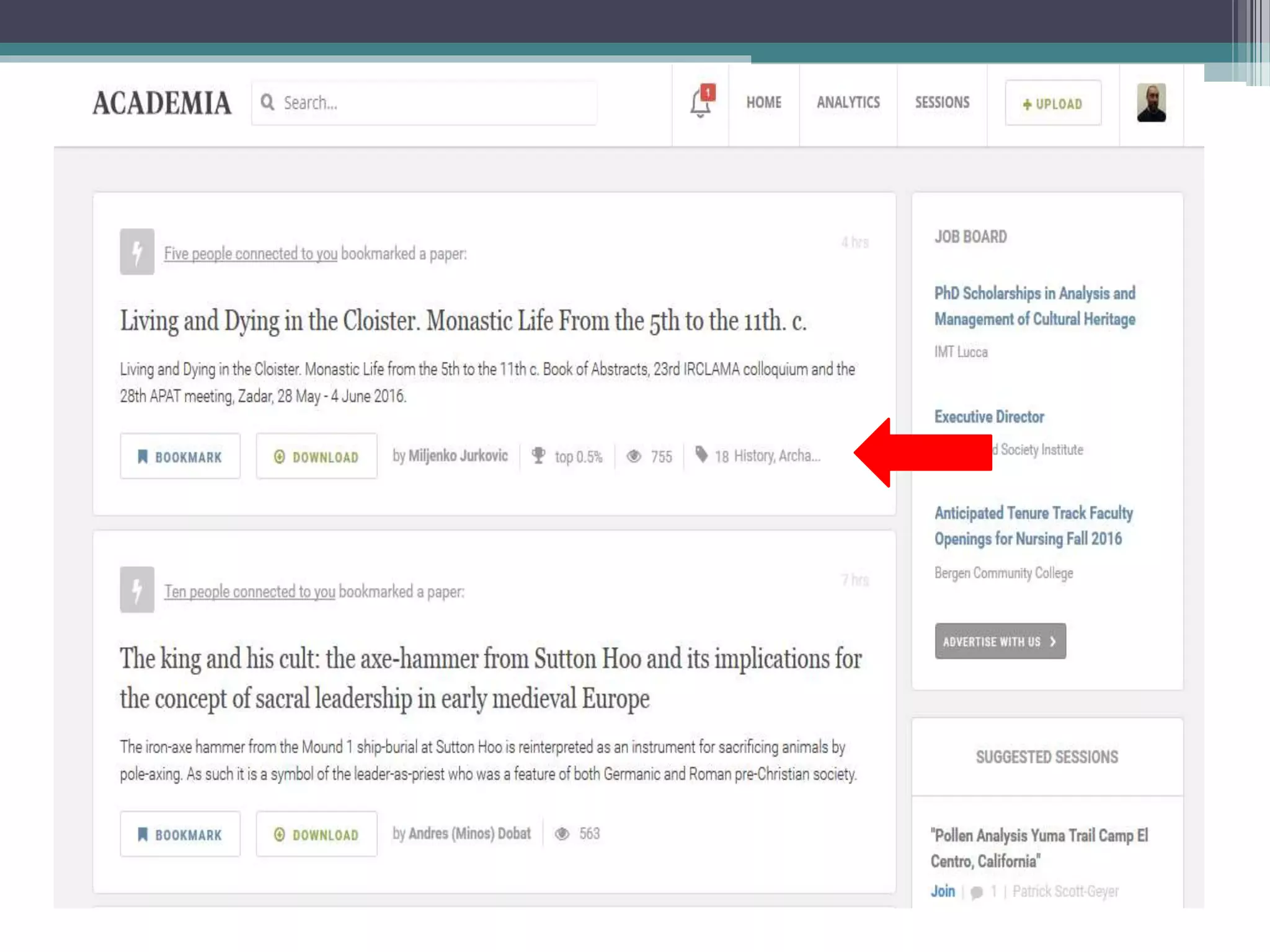This screenshot has height=952, width=1270.
Task: Download the Sutton Hoo axe-hammer paper
Action: 316,835
